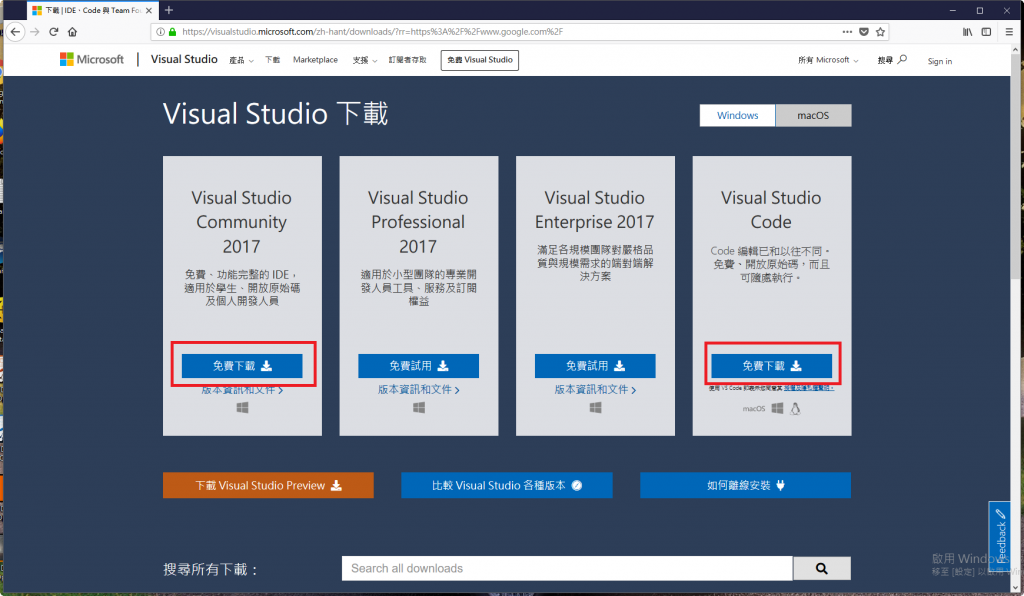Click the Microsoft logo
This screenshot has height=596, width=1024.
point(91,59)
